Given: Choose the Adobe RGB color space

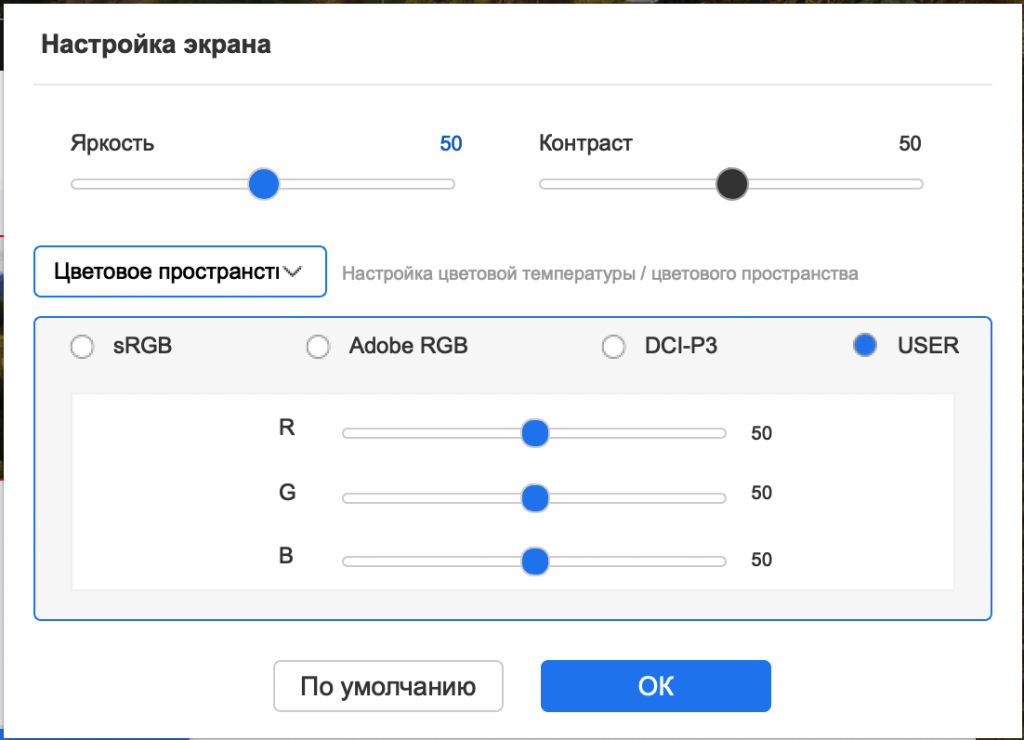Looking at the screenshot, I should (x=318, y=347).
